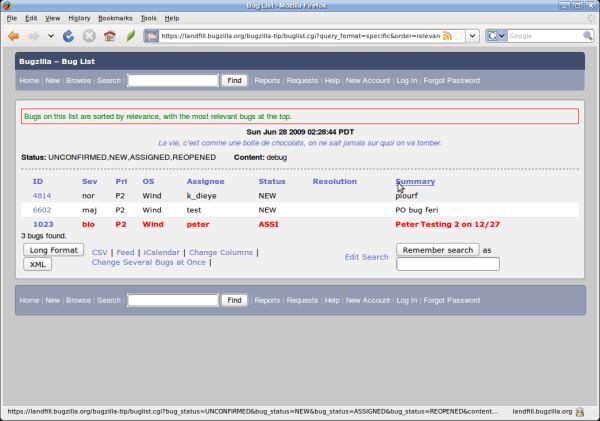Click the bottom quick search text field
This screenshot has height=421, width=600.
(x=173, y=300)
